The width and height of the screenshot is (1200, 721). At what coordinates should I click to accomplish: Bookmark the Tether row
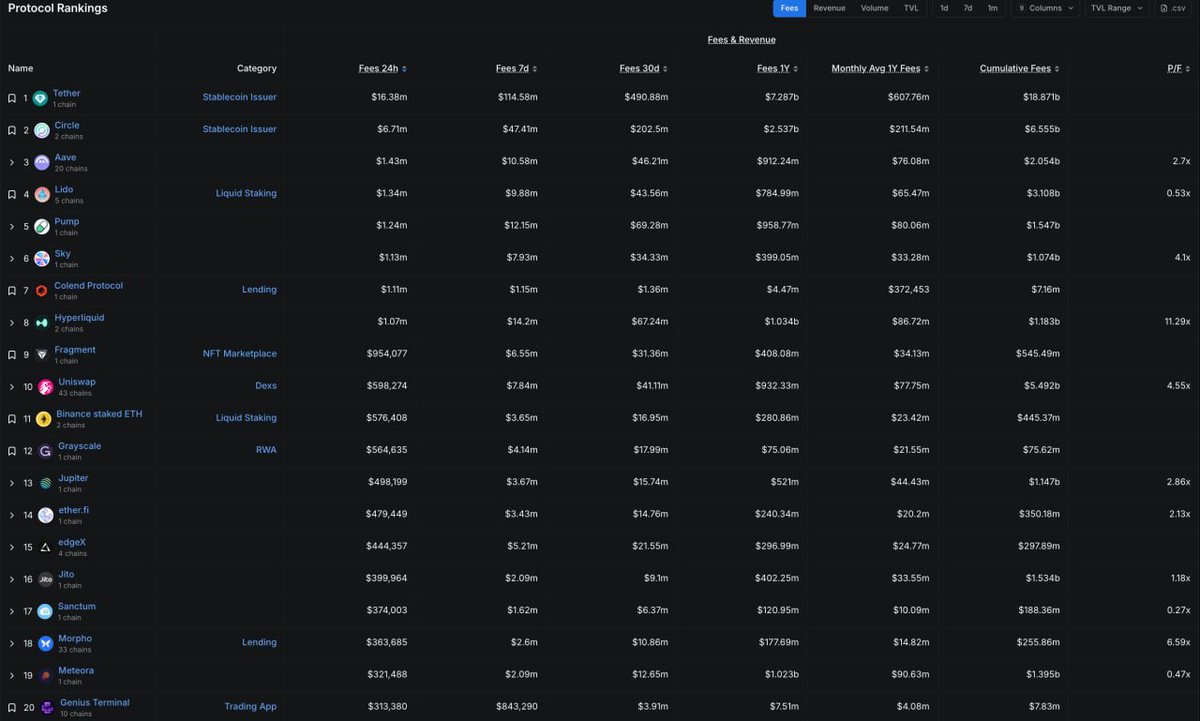click(x=12, y=98)
